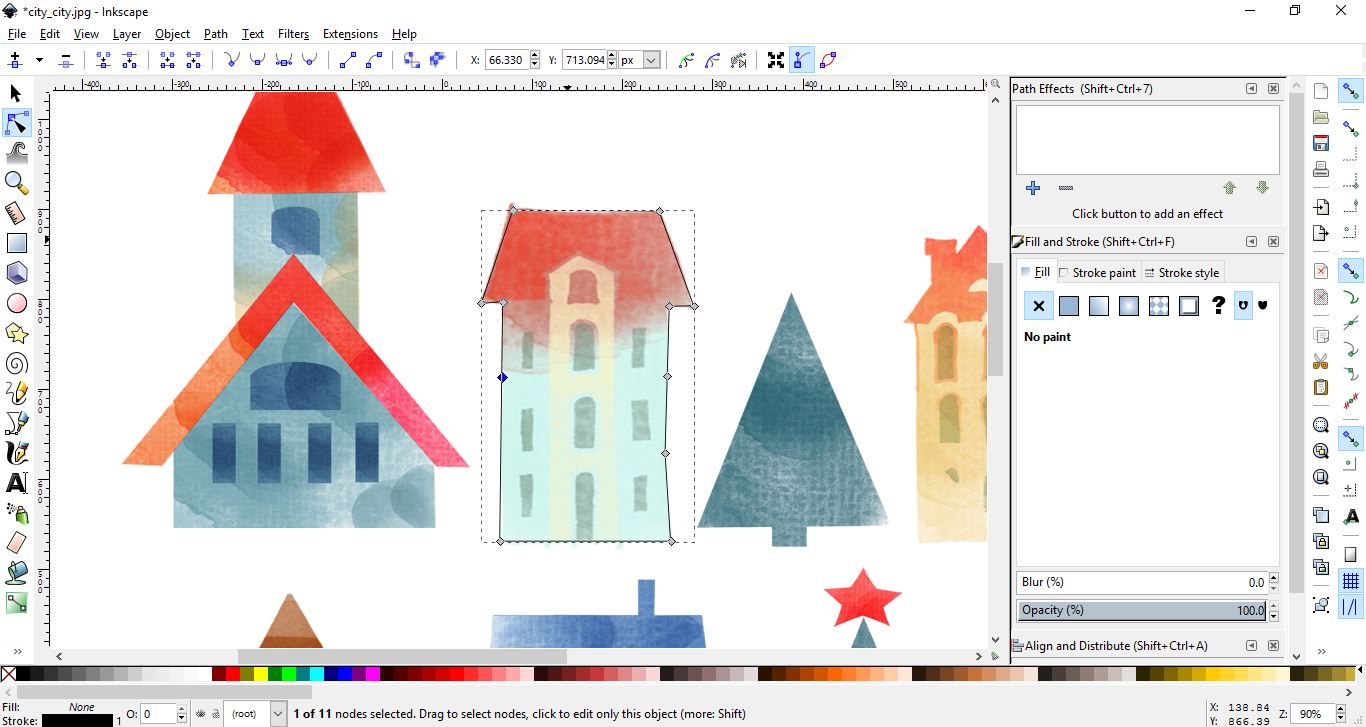Select the 3D Box tool

pyautogui.click(x=16, y=273)
